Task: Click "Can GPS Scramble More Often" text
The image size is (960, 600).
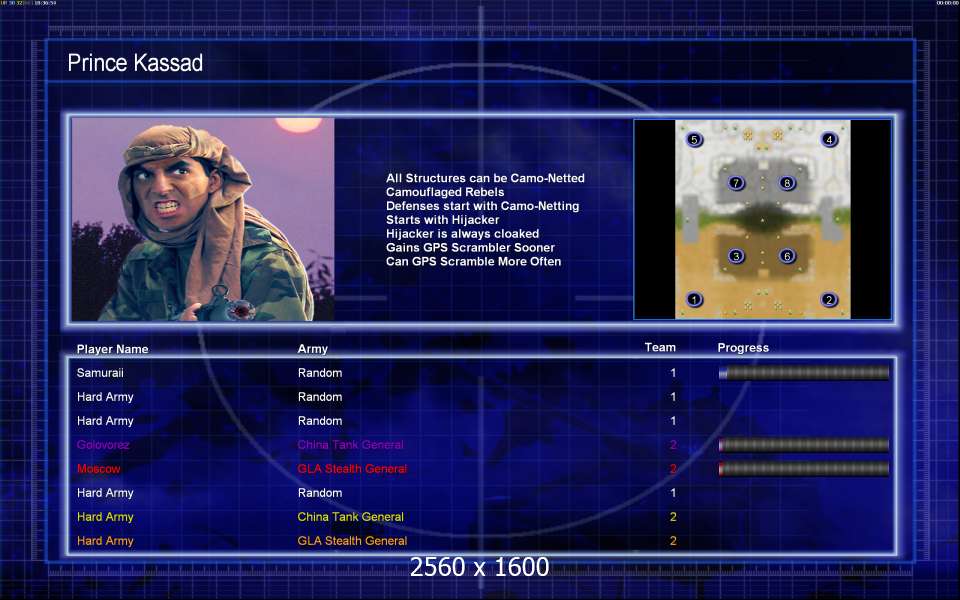Action: (x=473, y=261)
